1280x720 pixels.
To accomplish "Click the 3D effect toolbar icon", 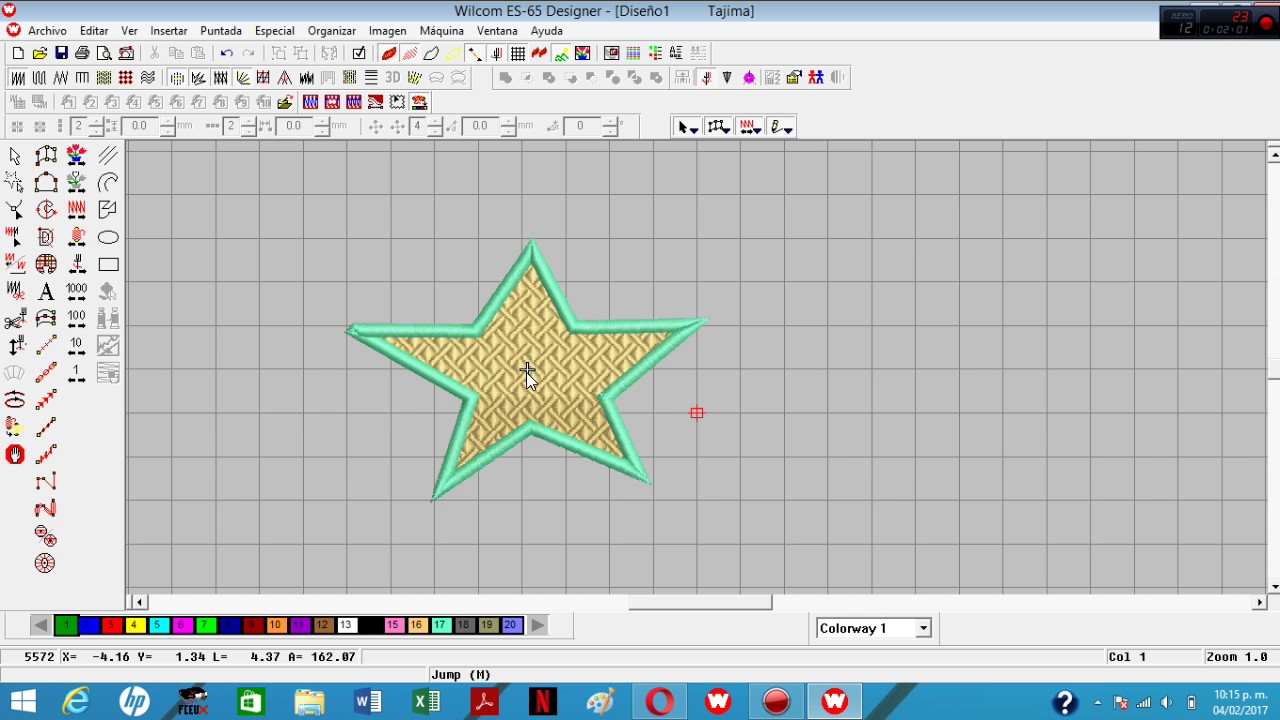I will [x=393, y=77].
